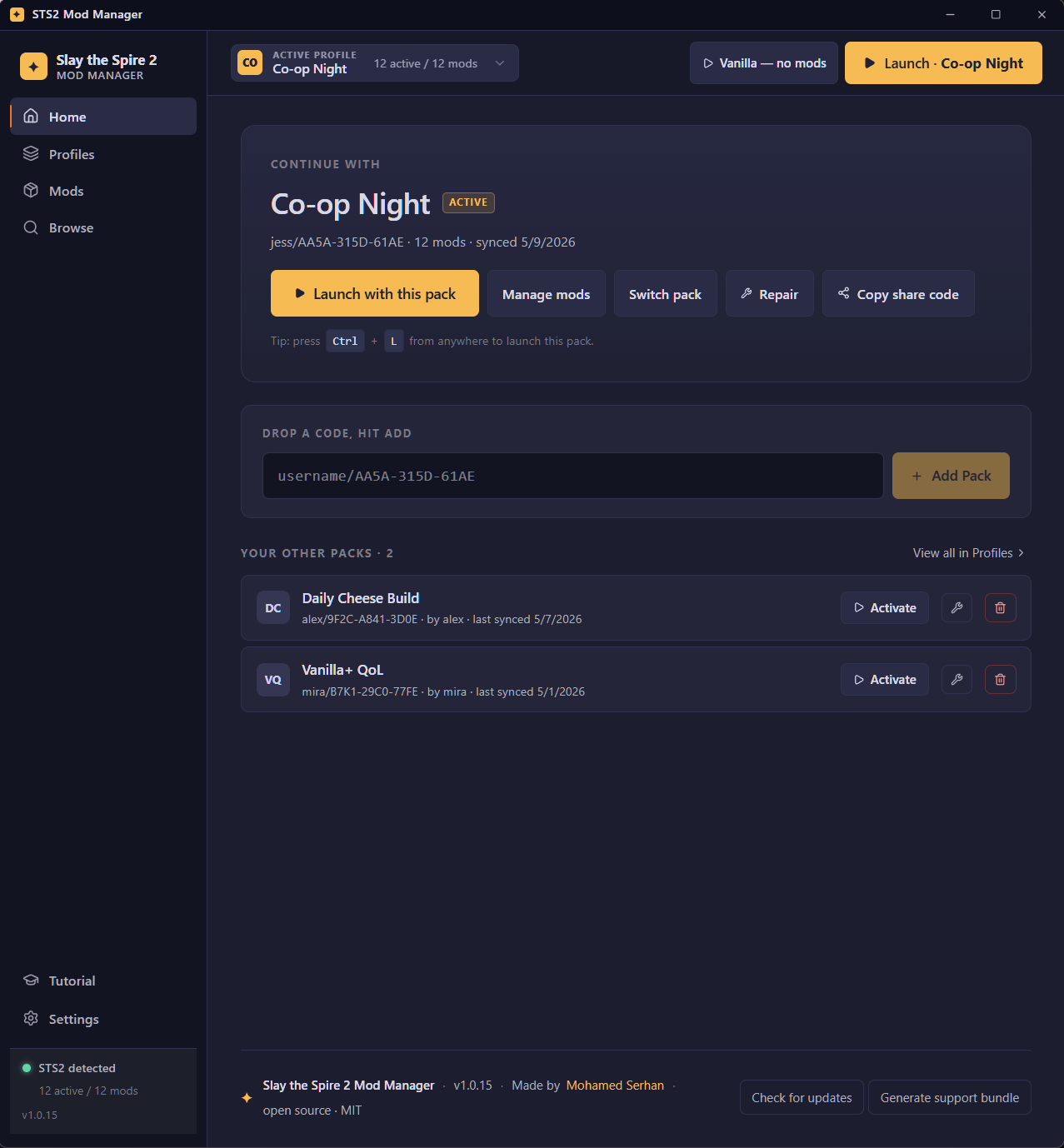Delete Daily Cheese Build with trash icon

1000,608
